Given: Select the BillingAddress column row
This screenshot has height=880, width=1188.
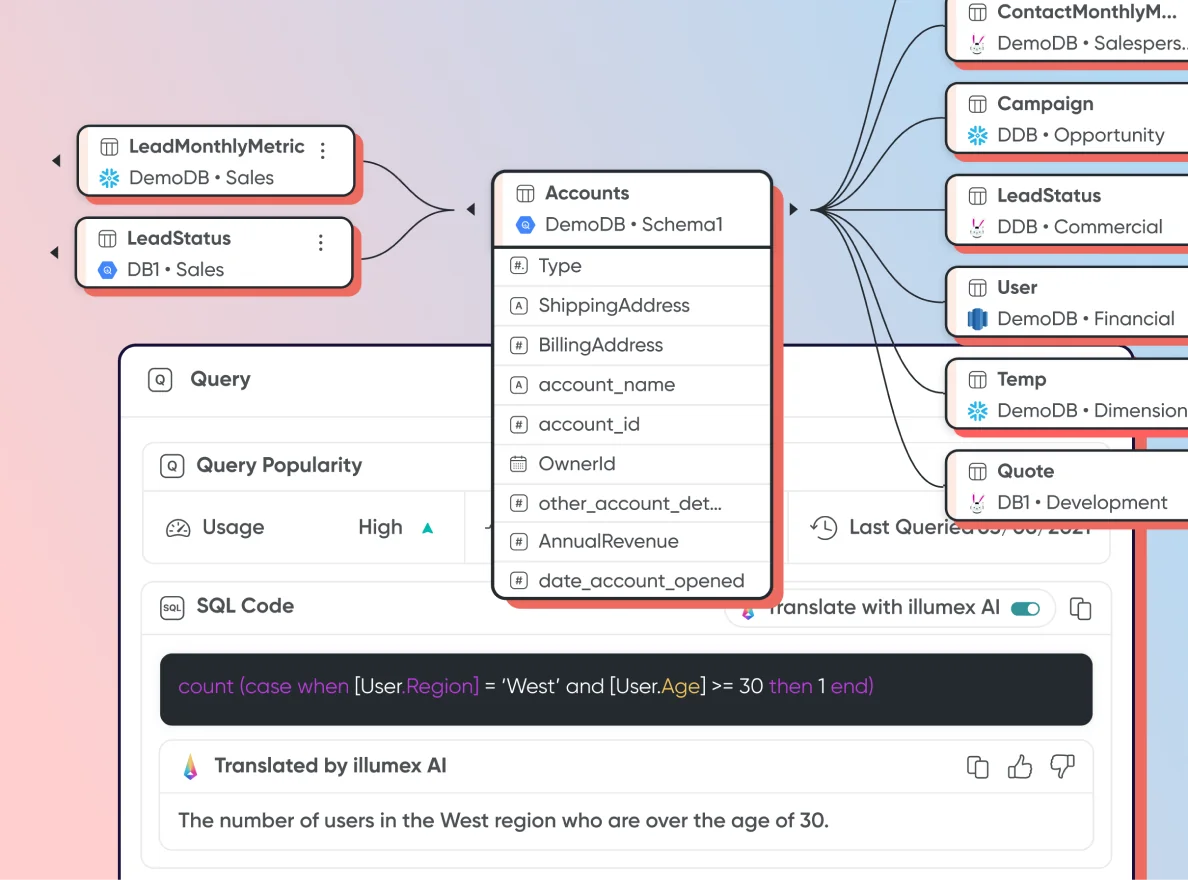Looking at the screenshot, I should 632,345.
